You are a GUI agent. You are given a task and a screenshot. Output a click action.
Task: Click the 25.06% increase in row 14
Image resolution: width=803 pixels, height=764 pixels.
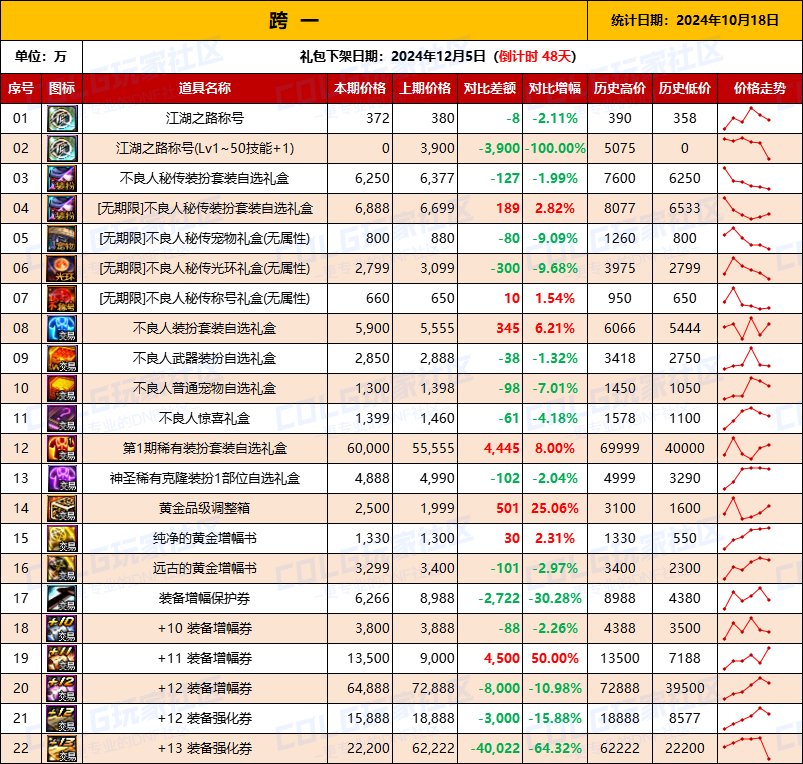(x=555, y=508)
